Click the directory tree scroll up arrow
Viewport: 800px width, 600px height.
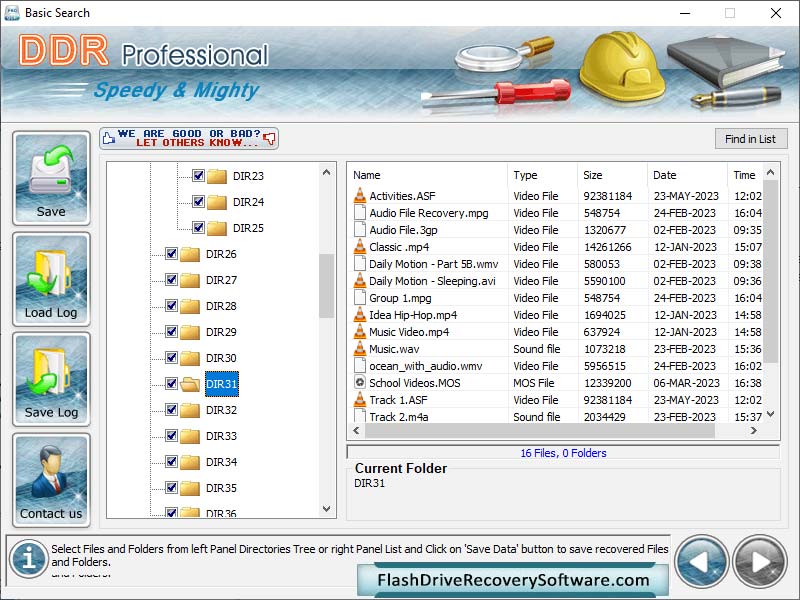click(x=327, y=172)
